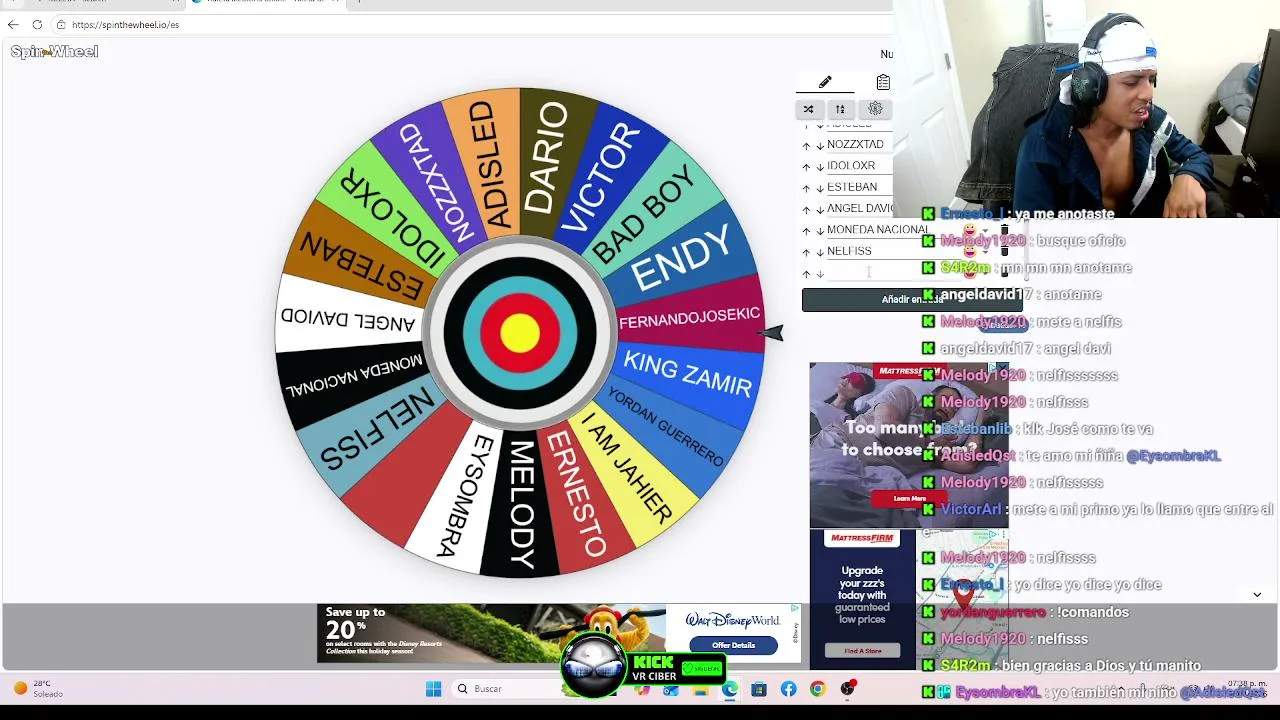Click Offer Details in the Disney ad
1280x720 pixels.
click(x=733, y=645)
